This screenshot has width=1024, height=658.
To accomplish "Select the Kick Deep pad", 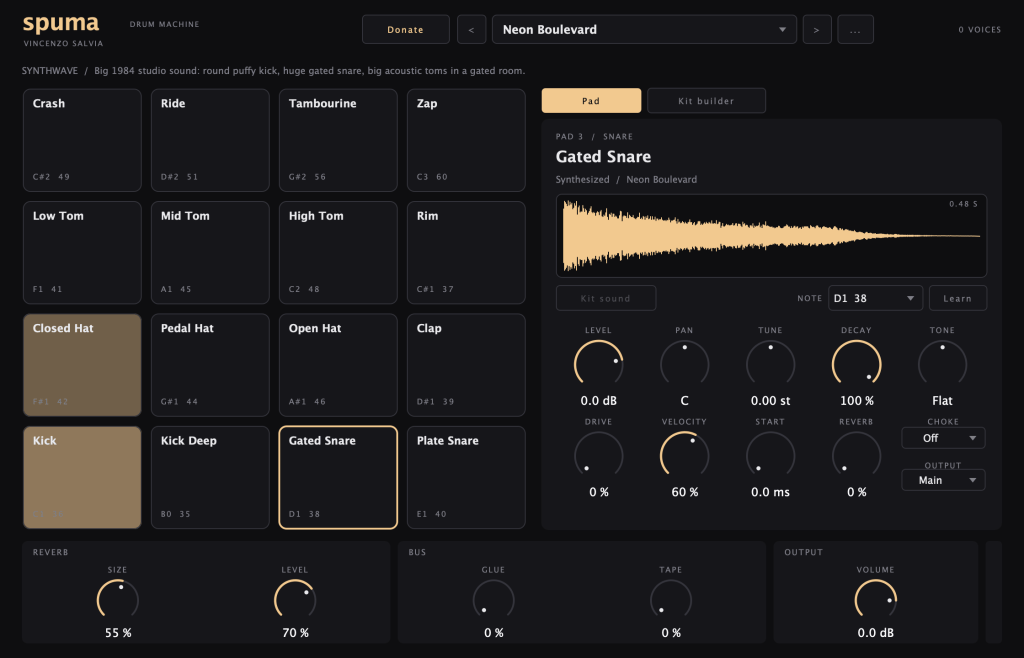I will pos(210,477).
